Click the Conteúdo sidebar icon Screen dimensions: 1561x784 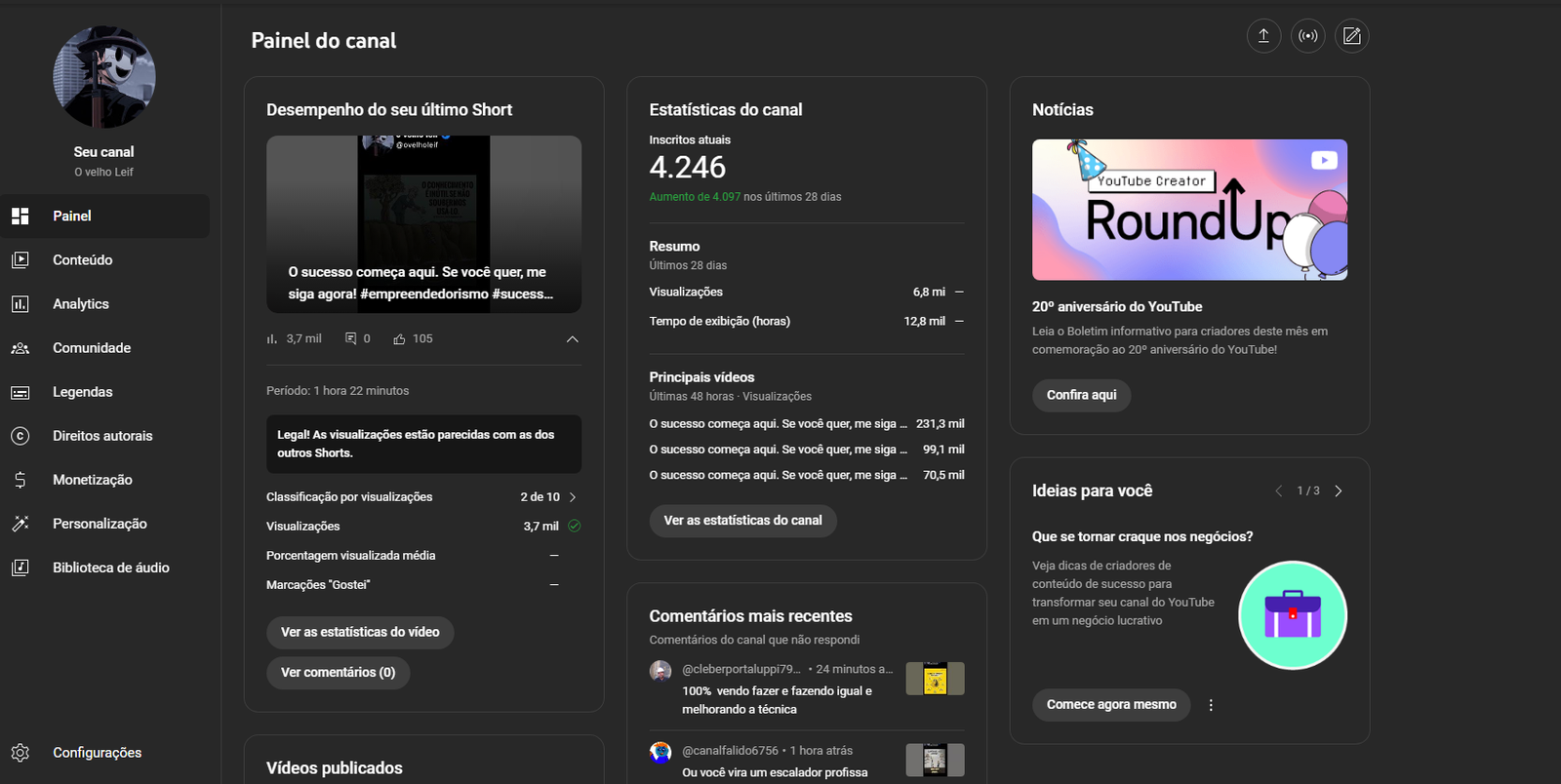coord(20,259)
